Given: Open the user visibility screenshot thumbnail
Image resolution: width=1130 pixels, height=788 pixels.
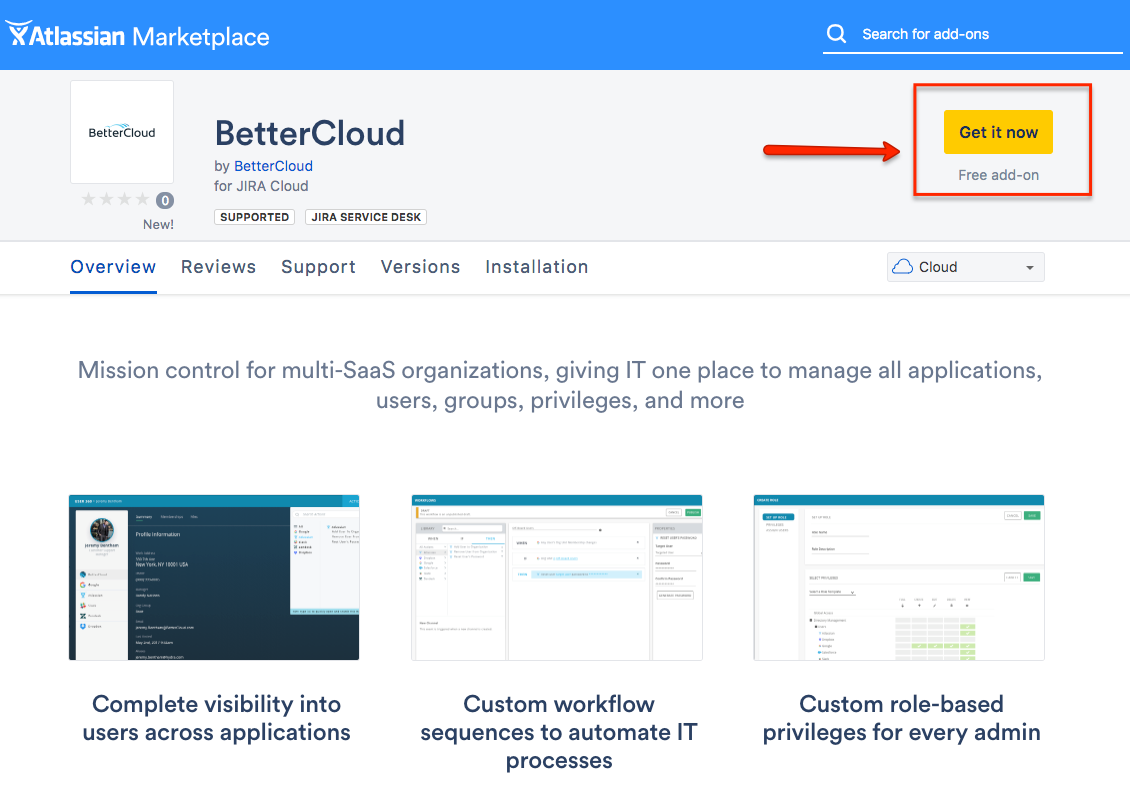Looking at the screenshot, I should 214,577.
